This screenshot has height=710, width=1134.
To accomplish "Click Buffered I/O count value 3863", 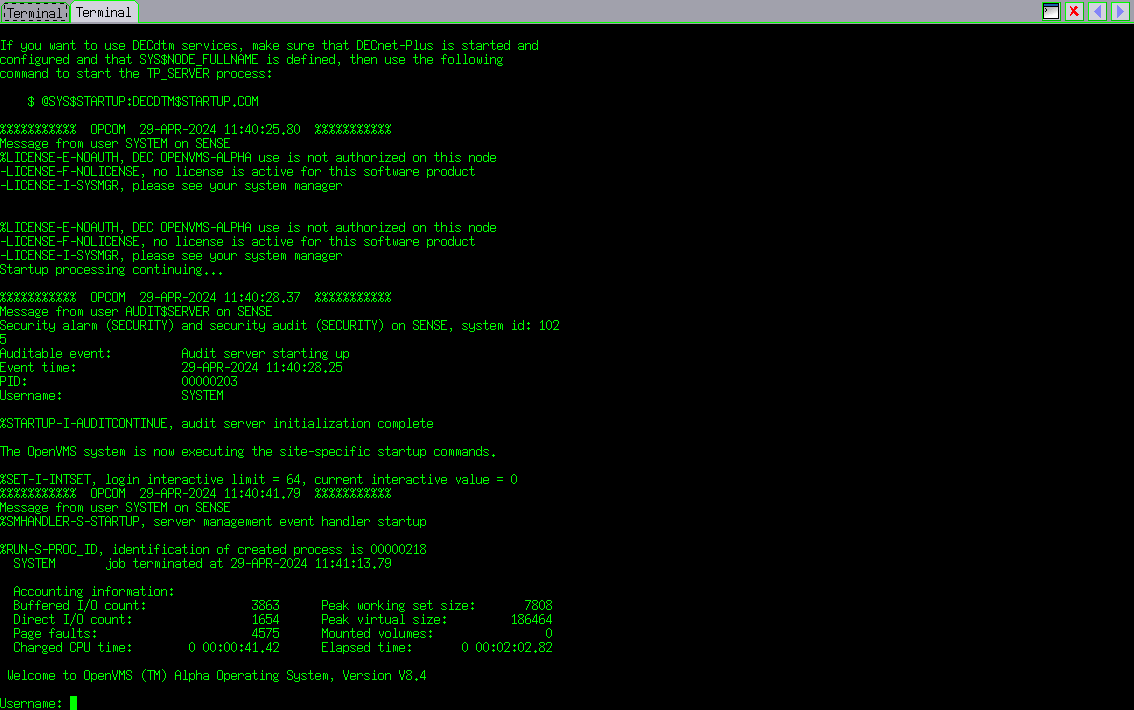I will coord(265,605).
